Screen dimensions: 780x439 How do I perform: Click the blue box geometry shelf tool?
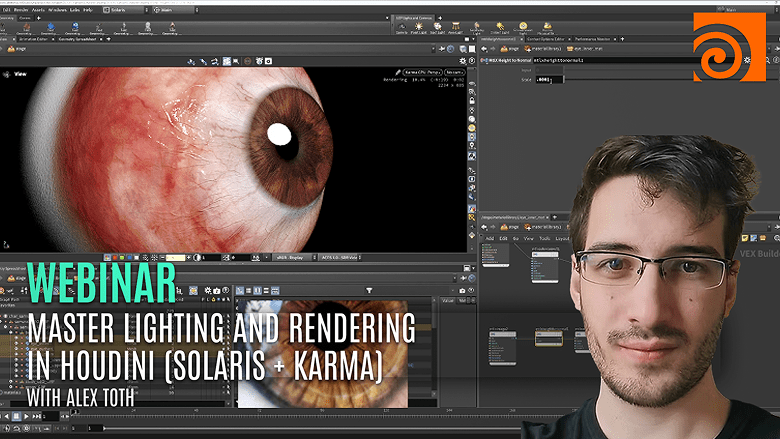(50, 29)
